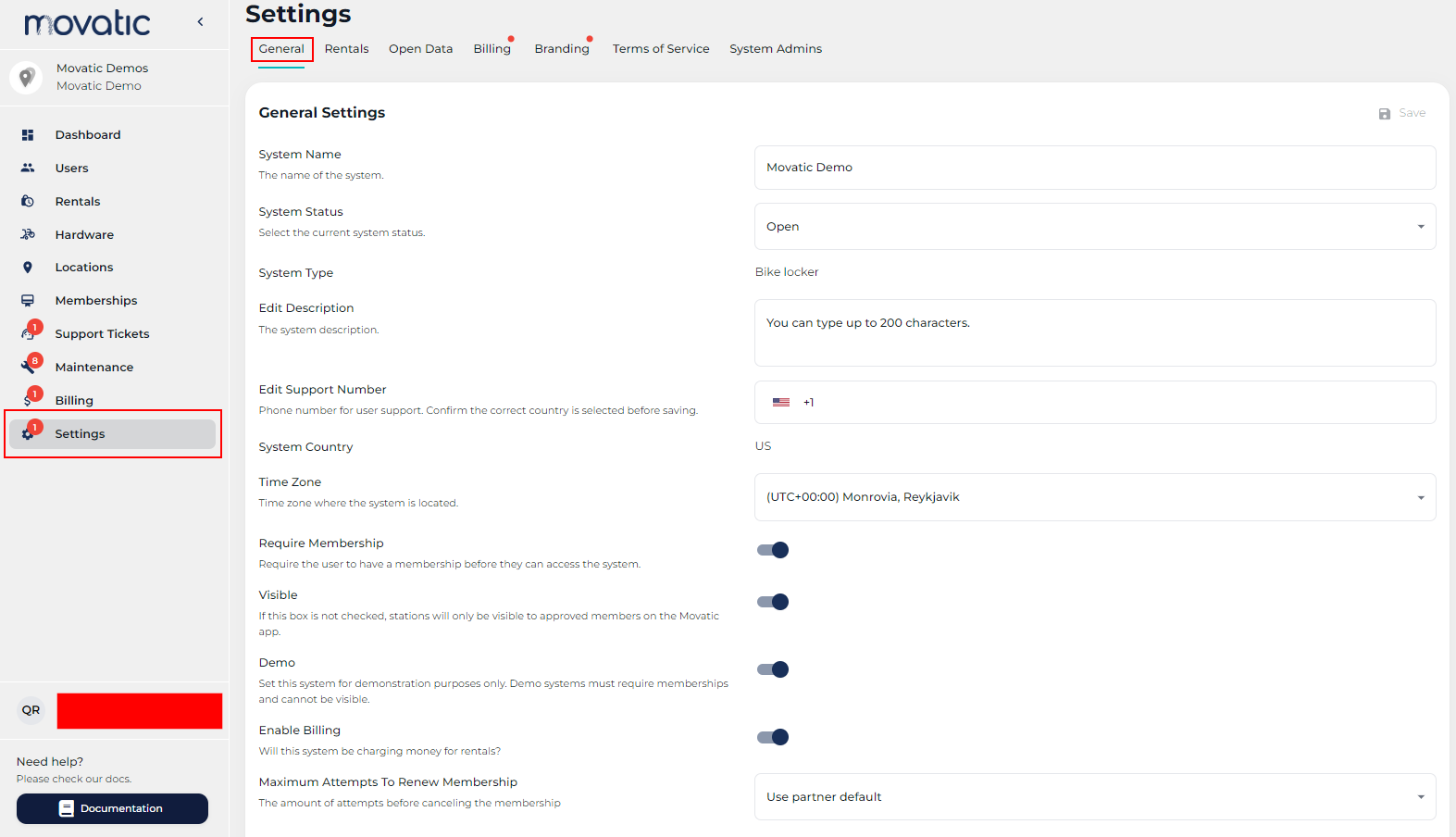Open the Documentation button
1456x837 pixels.
(112, 808)
